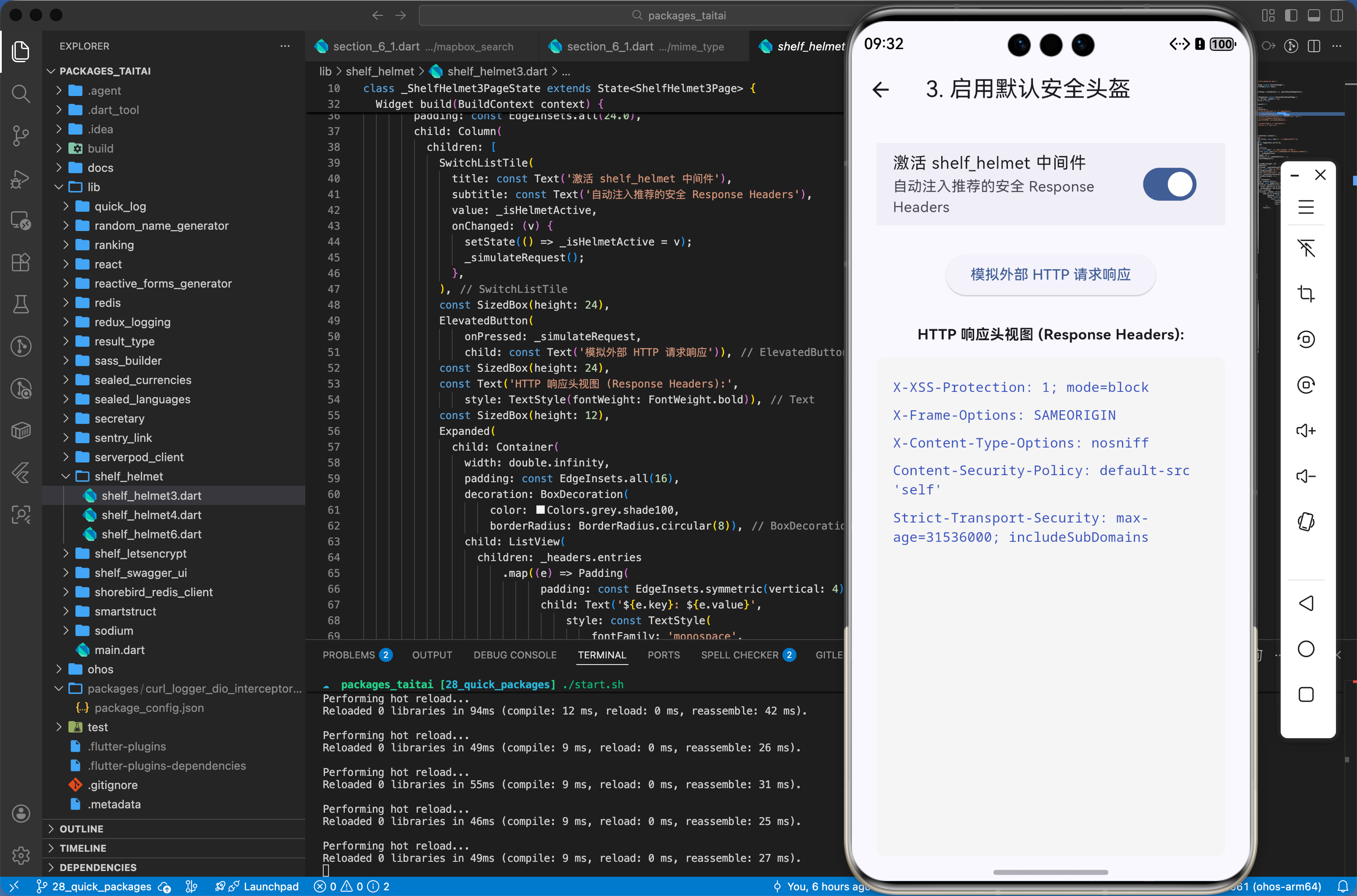Collapse the shelf_helmet folder

[x=128, y=476]
